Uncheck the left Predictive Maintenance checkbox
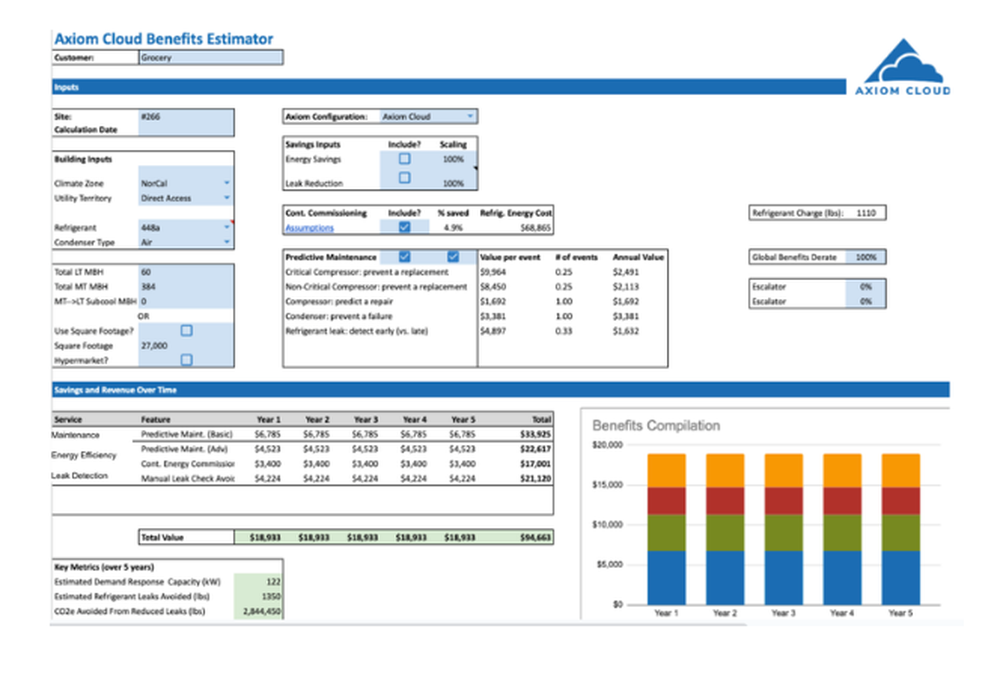 pos(404,256)
